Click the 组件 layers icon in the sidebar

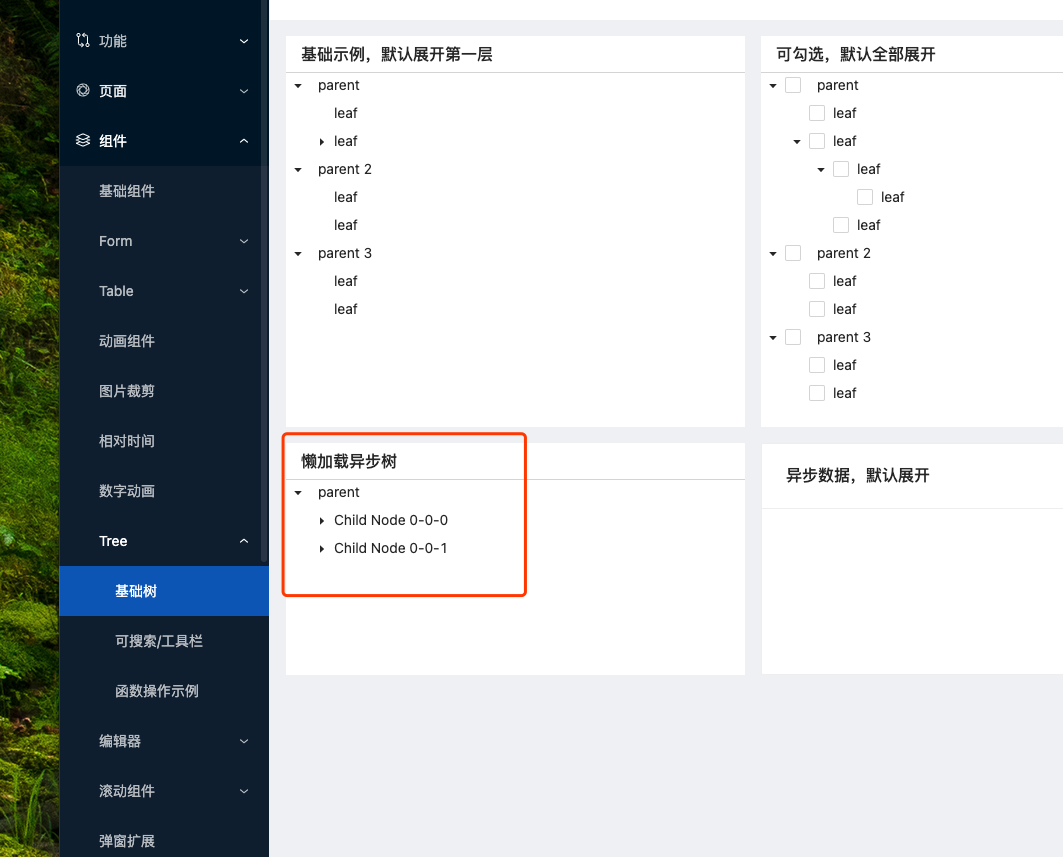point(82,141)
